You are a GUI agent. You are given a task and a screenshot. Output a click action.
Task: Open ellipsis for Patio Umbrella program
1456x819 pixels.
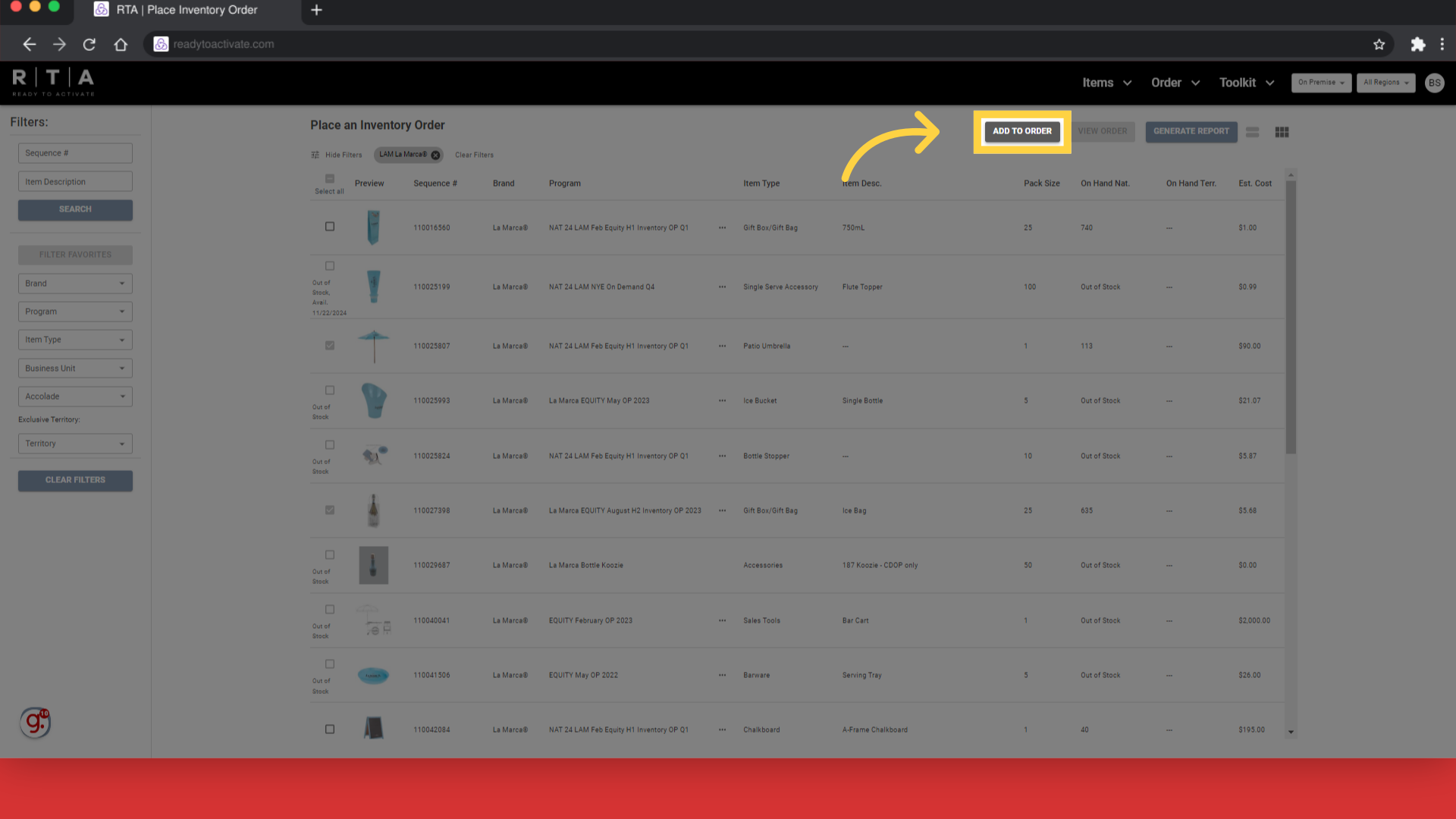[722, 346]
